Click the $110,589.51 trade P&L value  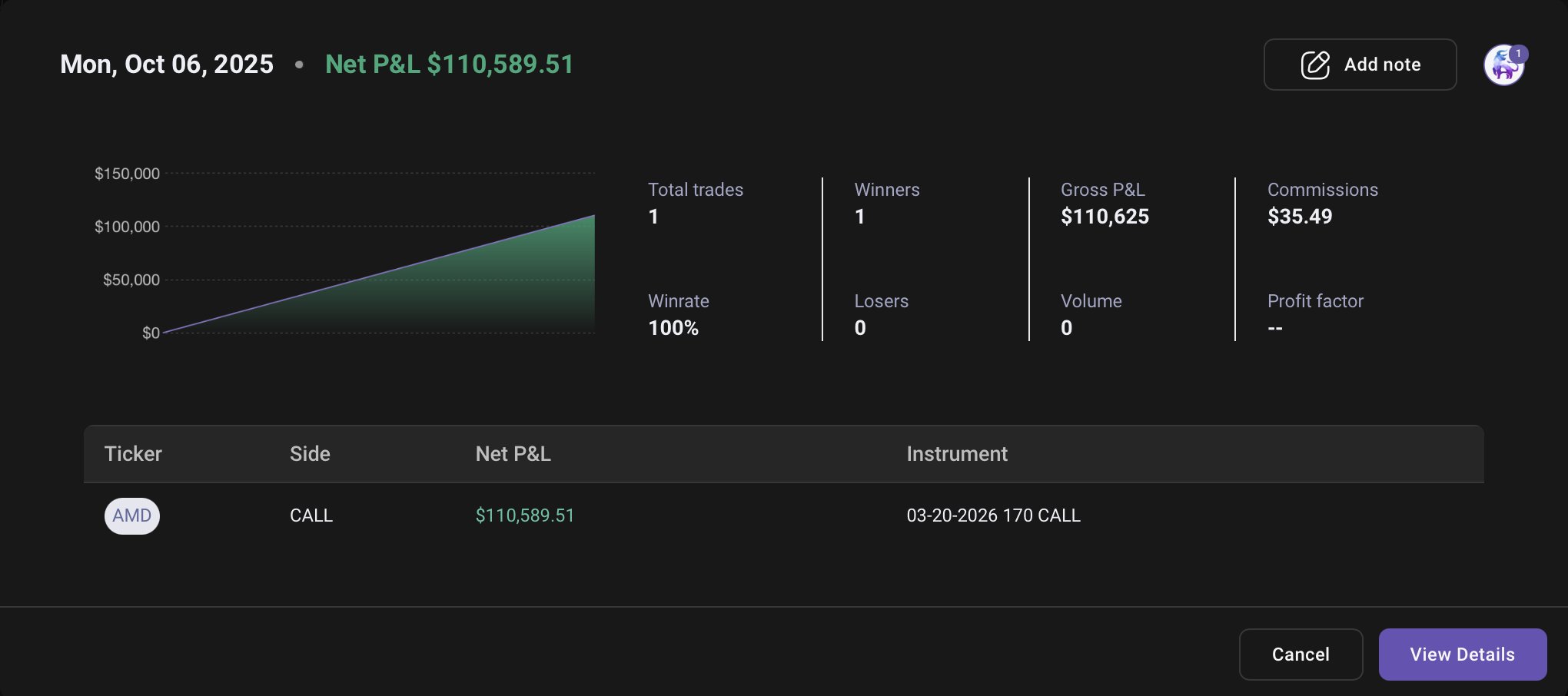click(x=524, y=515)
